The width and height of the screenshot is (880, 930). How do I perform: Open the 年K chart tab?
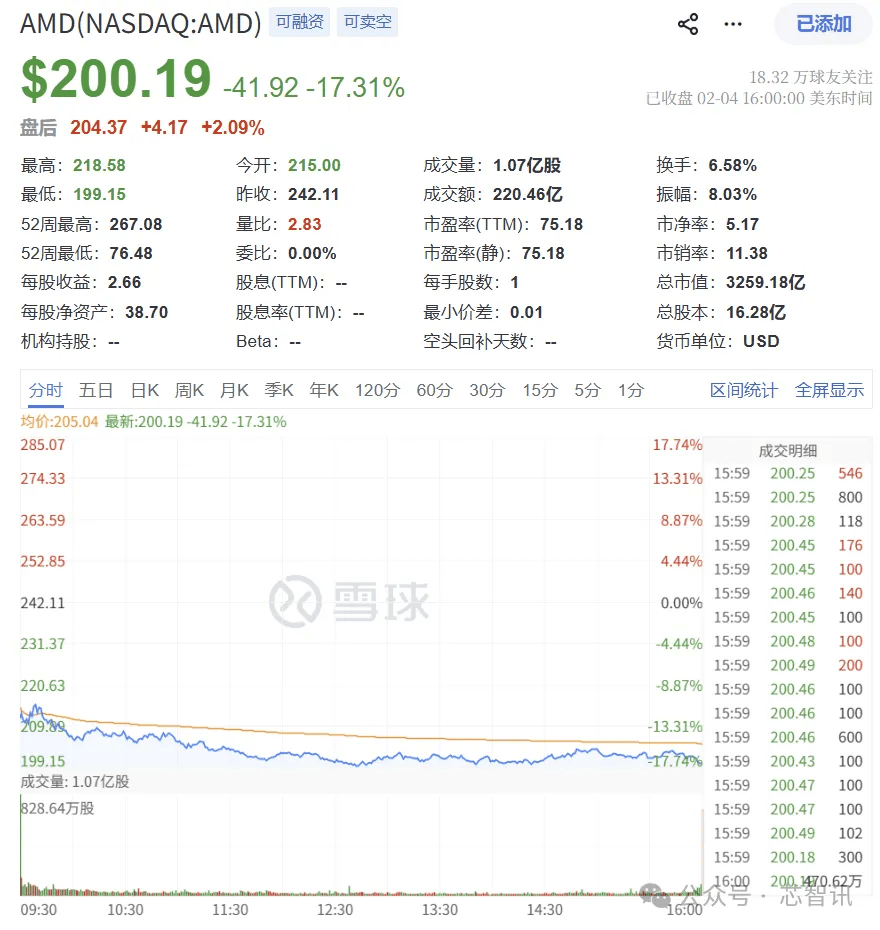324,390
